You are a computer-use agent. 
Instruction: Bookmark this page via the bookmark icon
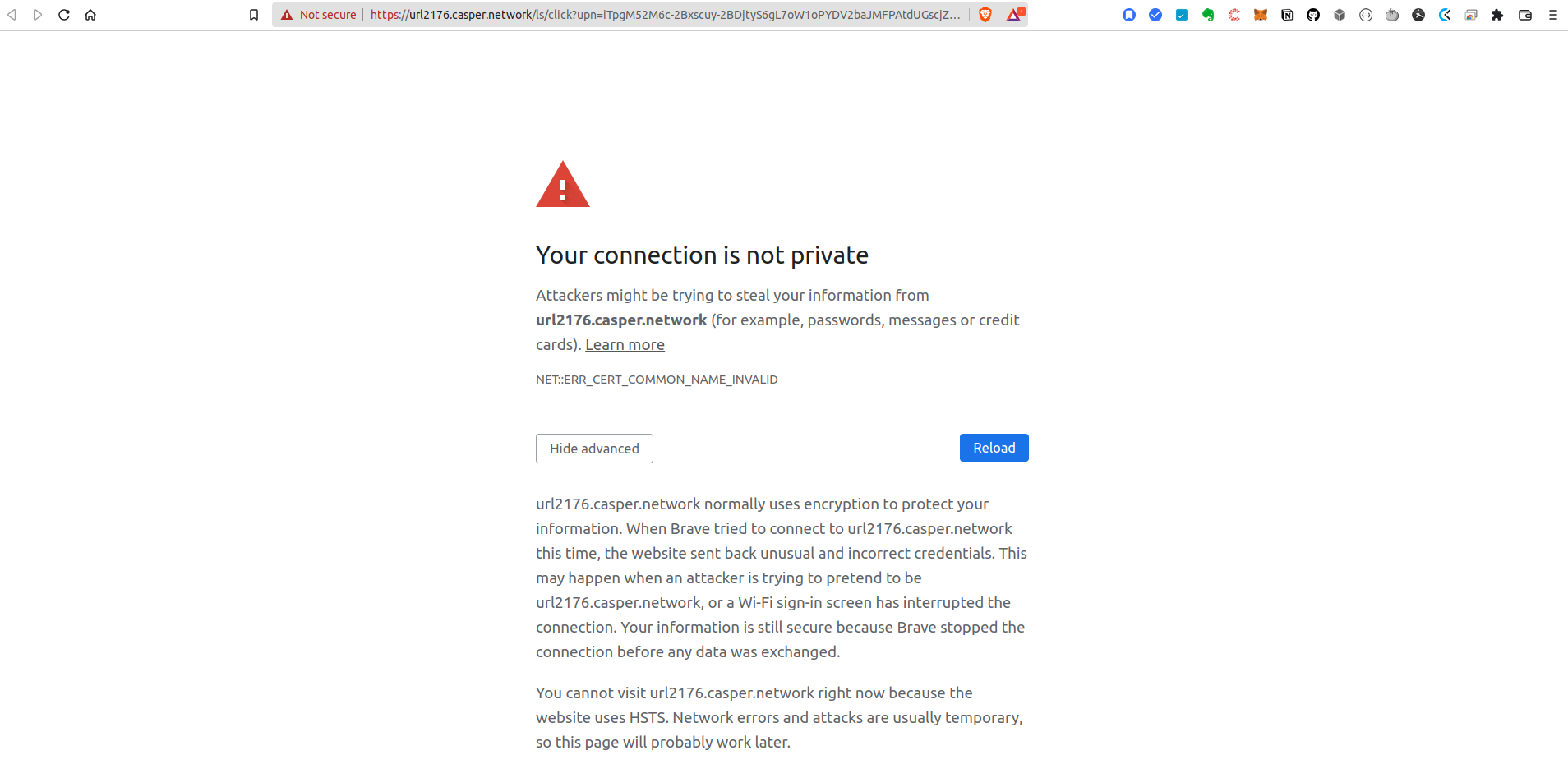pos(254,14)
